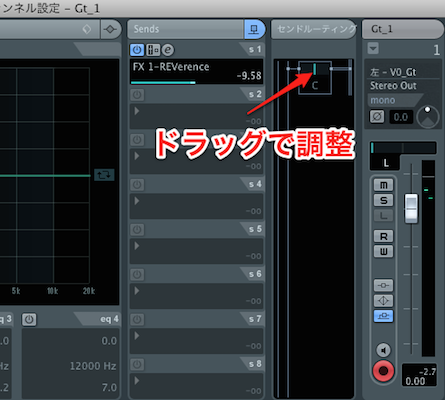Open send s8 destination selector arrow
Screen dimensions: 445x400
point(136,381)
